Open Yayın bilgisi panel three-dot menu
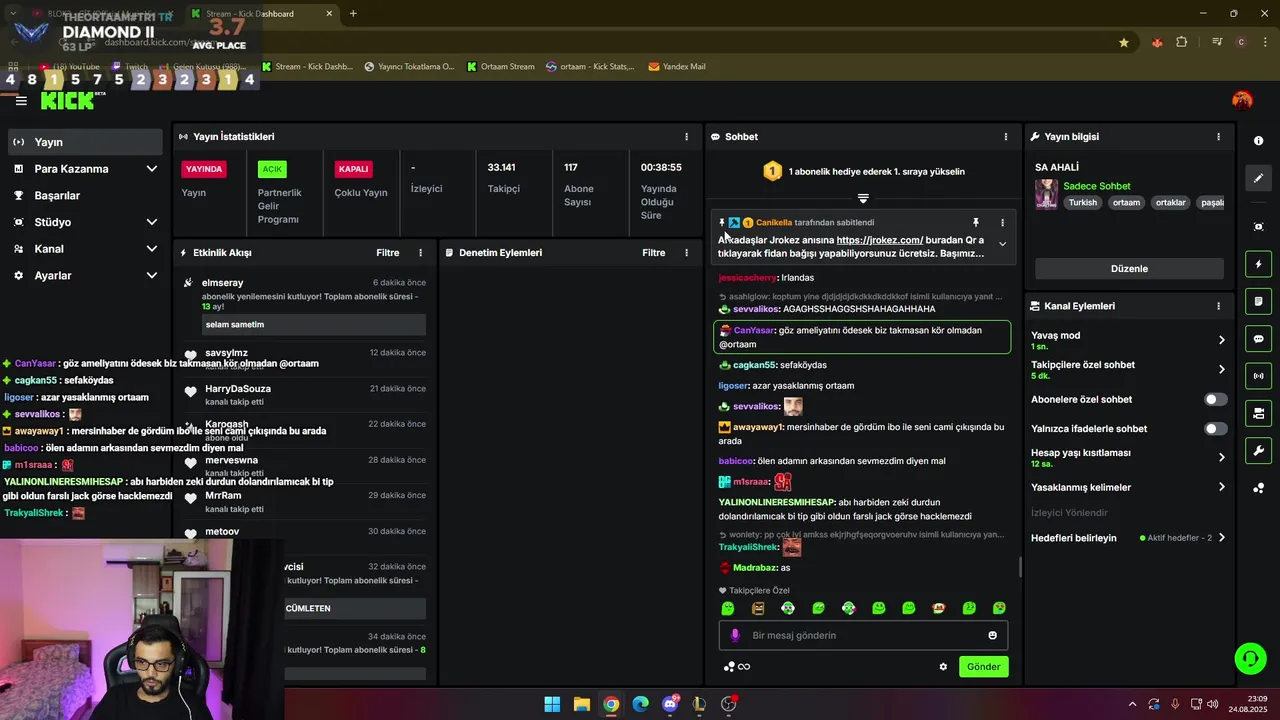Image resolution: width=1280 pixels, height=720 pixels. [x=1218, y=137]
